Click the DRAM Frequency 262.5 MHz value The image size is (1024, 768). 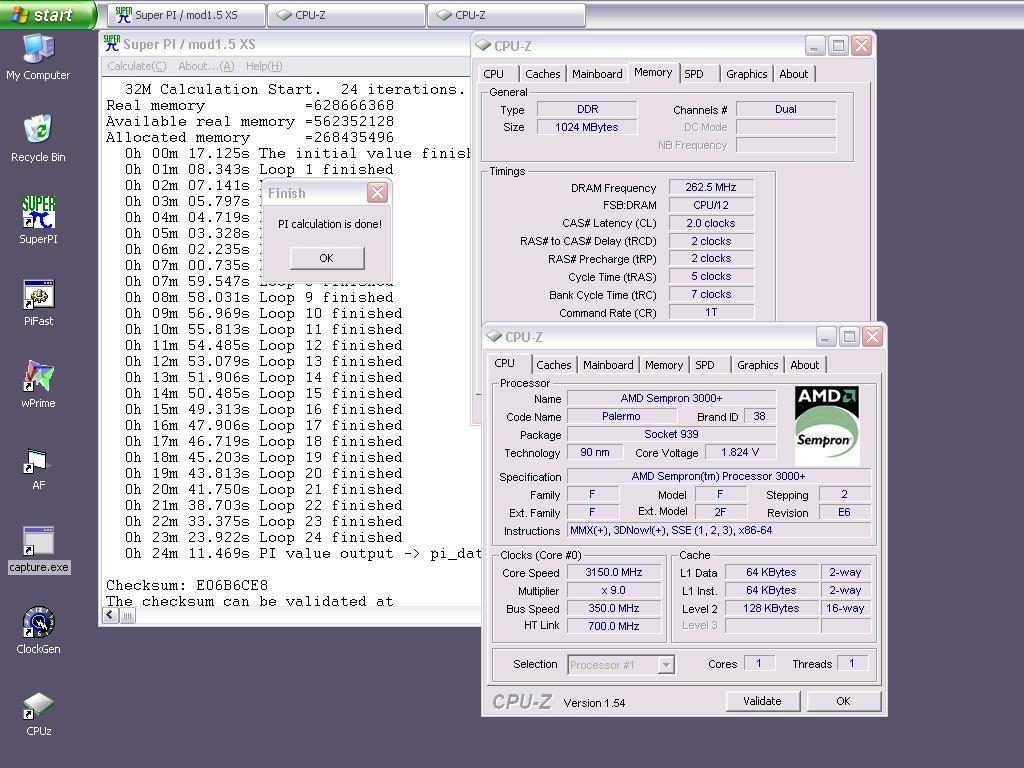[x=711, y=187]
